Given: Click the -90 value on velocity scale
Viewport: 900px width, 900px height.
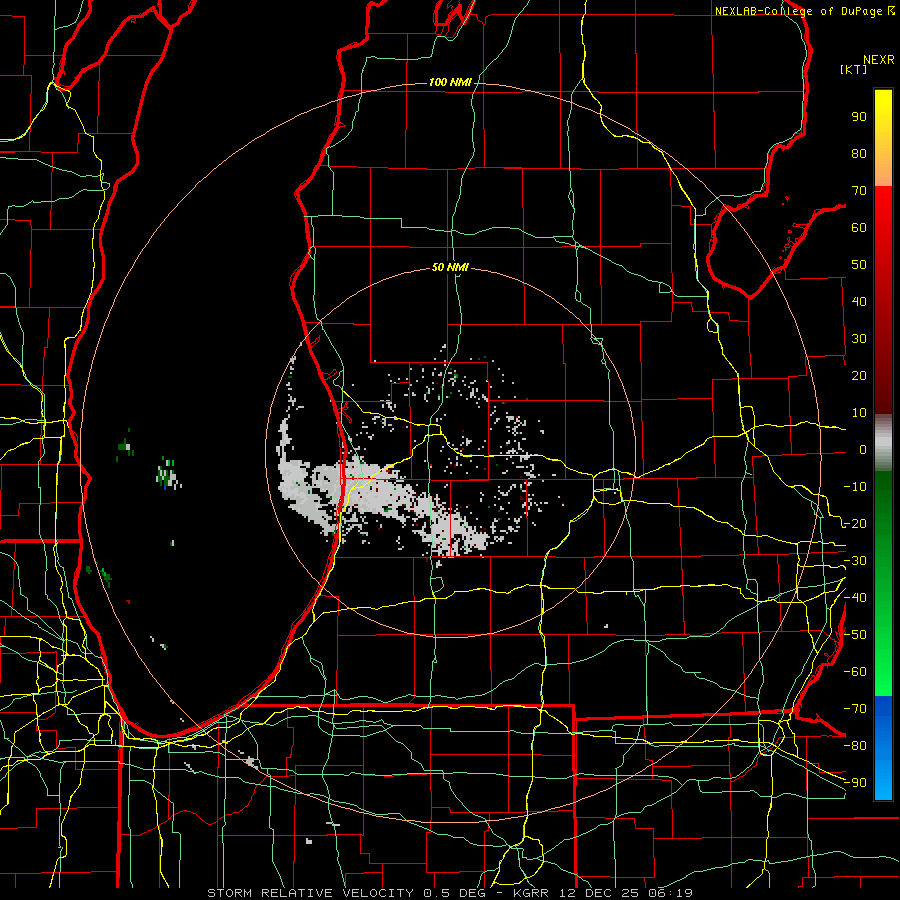Looking at the screenshot, I should click(855, 783).
